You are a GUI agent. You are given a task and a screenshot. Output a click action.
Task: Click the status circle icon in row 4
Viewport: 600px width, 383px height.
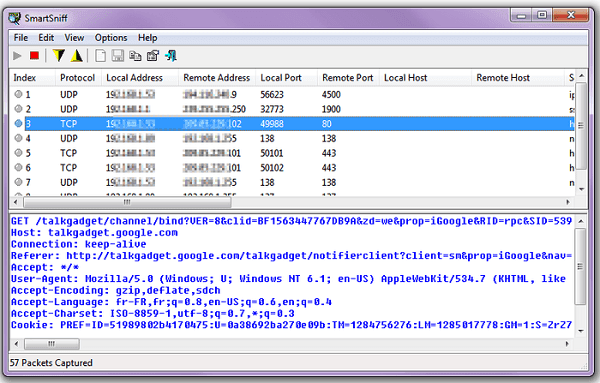[x=18, y=138]
